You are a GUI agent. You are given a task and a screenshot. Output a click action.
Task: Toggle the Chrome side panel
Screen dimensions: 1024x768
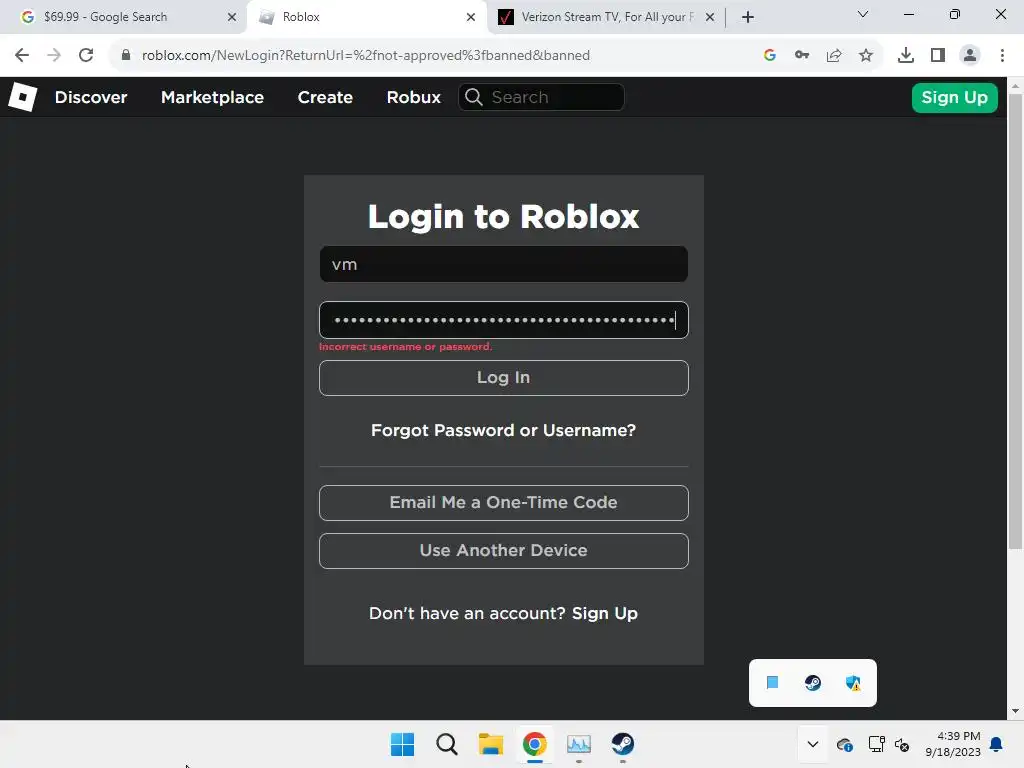[x=938, y=55]
